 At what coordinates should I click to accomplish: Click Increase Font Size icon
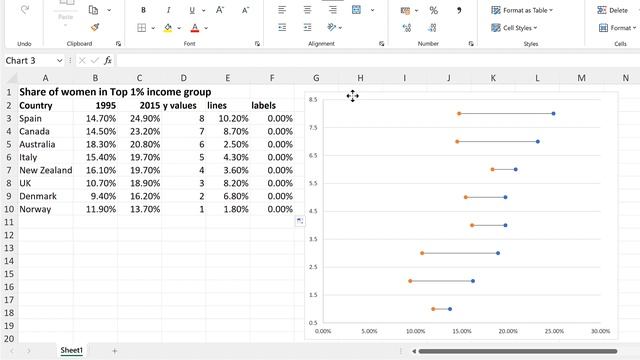pos(220,10)
